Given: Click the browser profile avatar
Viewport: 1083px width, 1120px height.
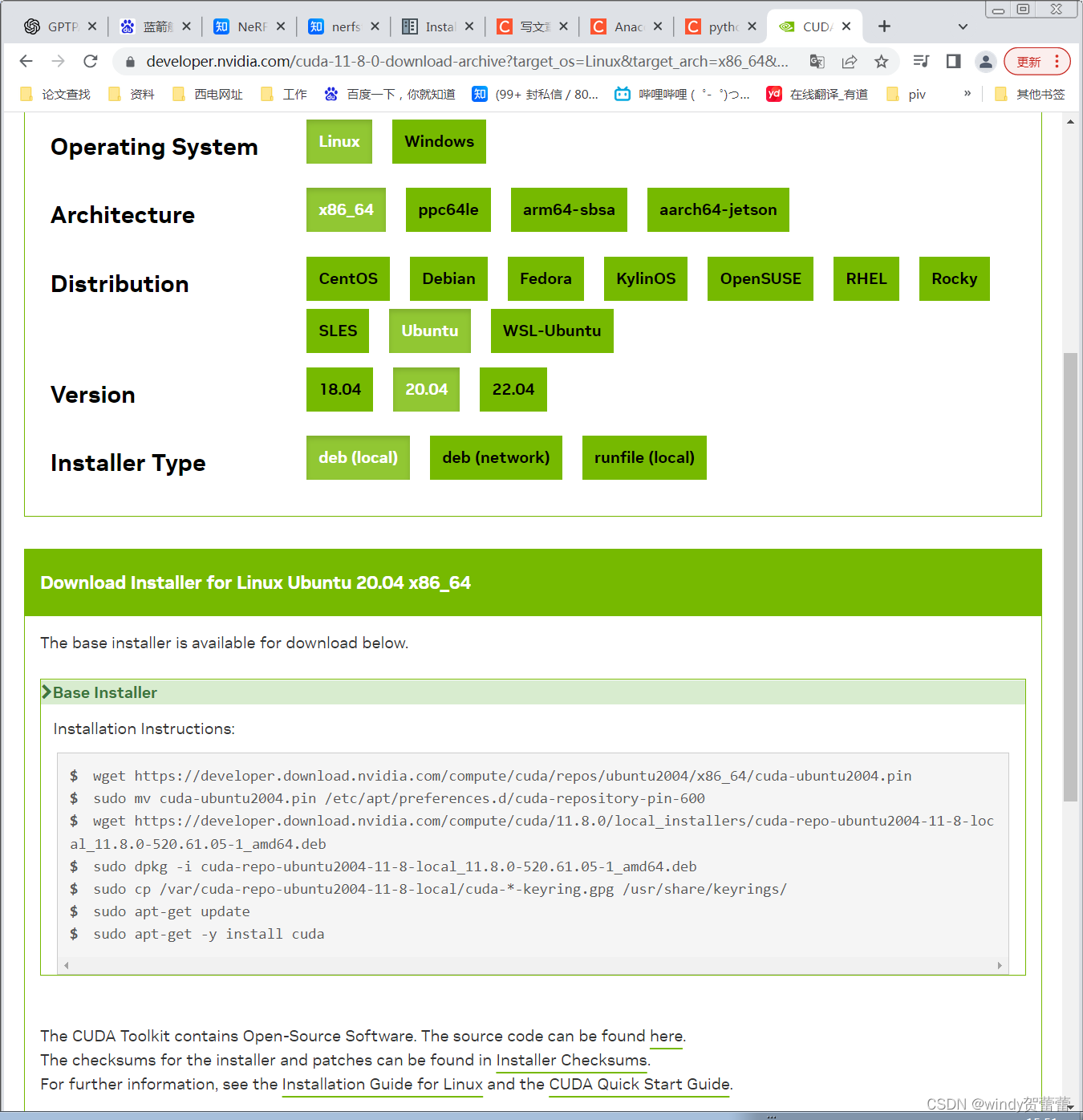Looking at the screenshot, I should pyautogui.click(x=985, y=61).
